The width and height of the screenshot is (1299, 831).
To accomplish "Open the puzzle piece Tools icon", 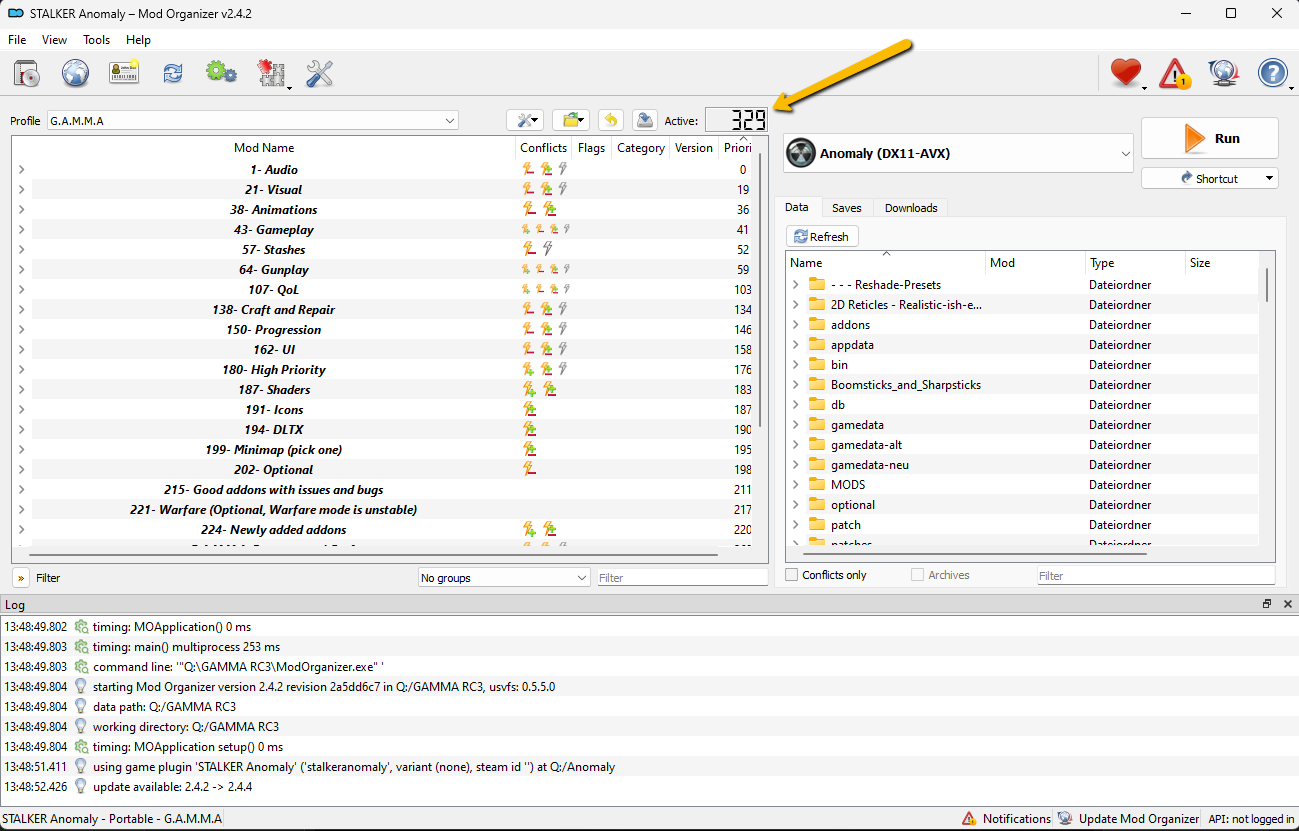I will [x=271, y=73].
